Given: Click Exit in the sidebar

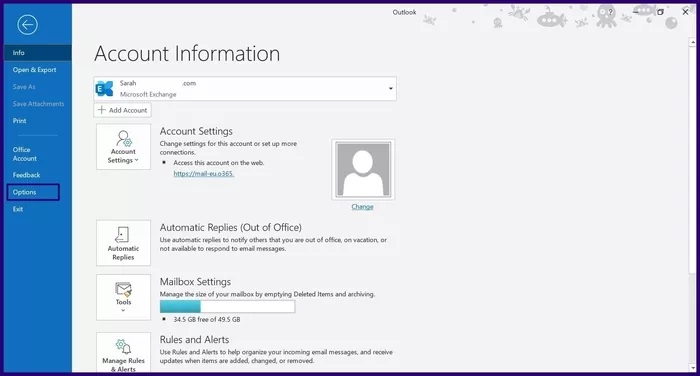Looking at the screenshot, I should click(x=17, y=209).
